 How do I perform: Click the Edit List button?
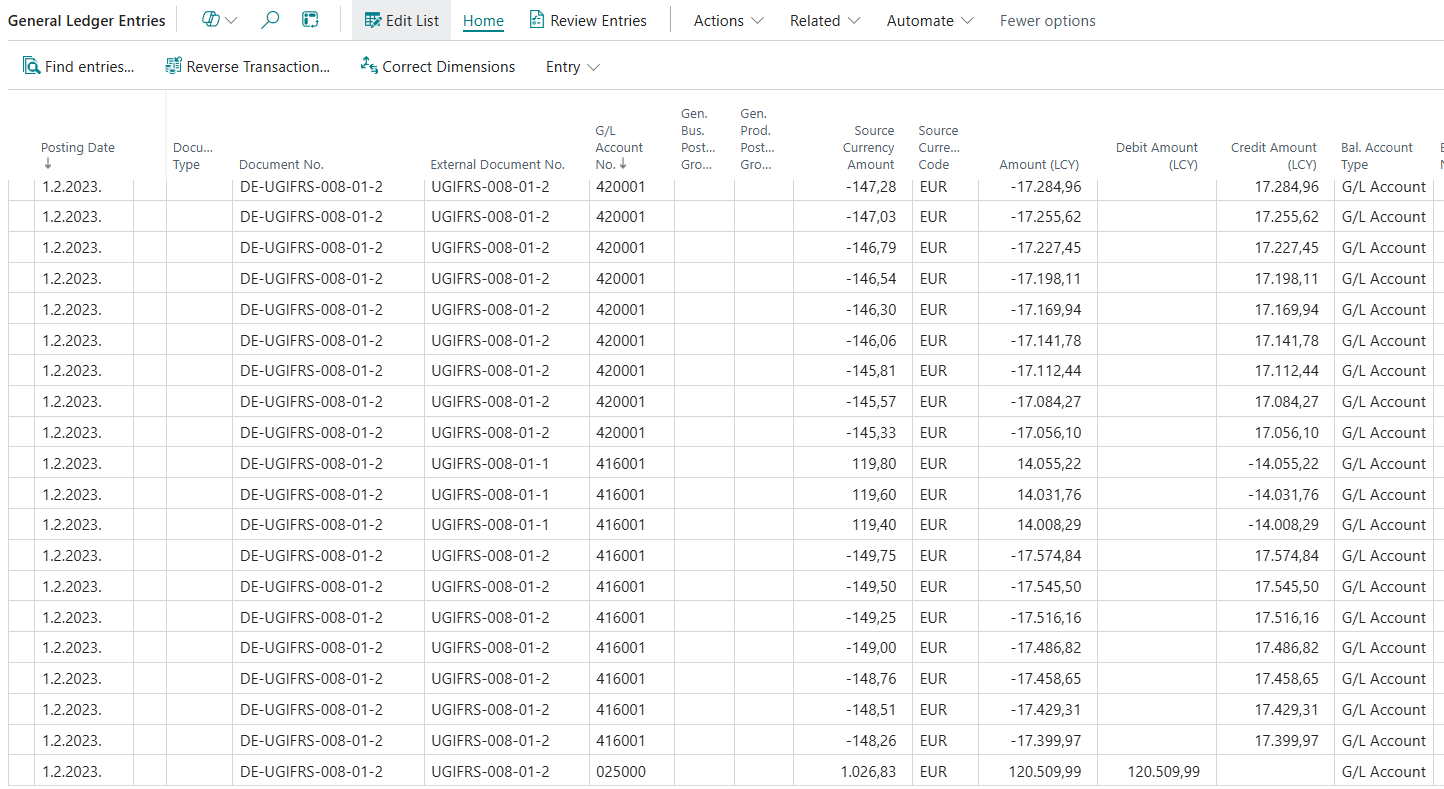[x=401, y=20]
